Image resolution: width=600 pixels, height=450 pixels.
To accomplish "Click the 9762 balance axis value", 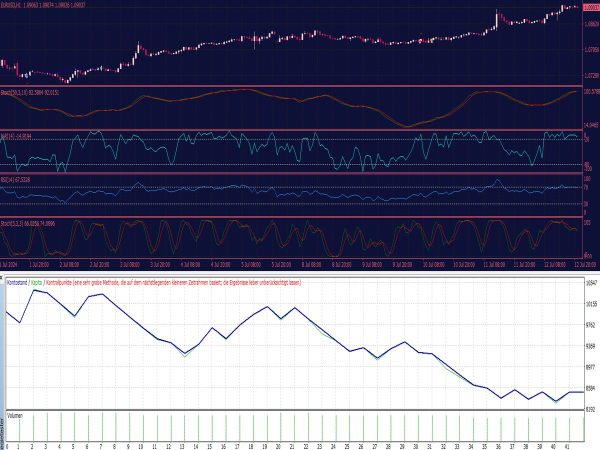I will 590,325.
